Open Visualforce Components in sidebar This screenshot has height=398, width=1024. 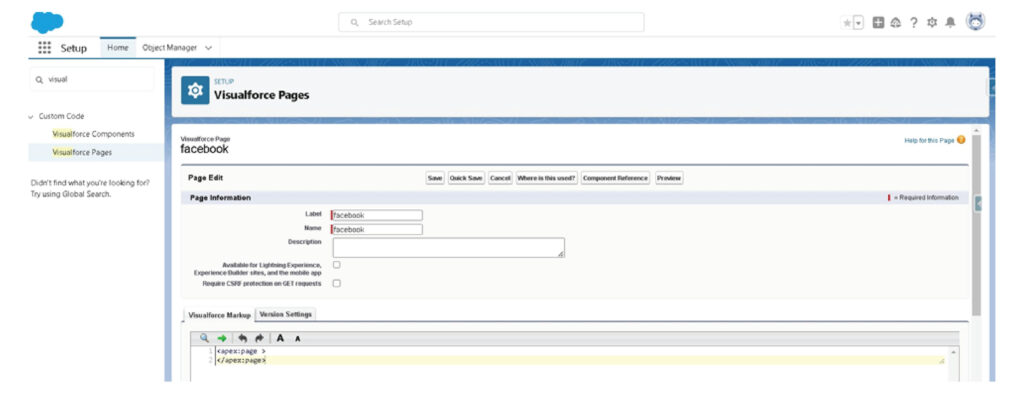click(x=93, y=134)
